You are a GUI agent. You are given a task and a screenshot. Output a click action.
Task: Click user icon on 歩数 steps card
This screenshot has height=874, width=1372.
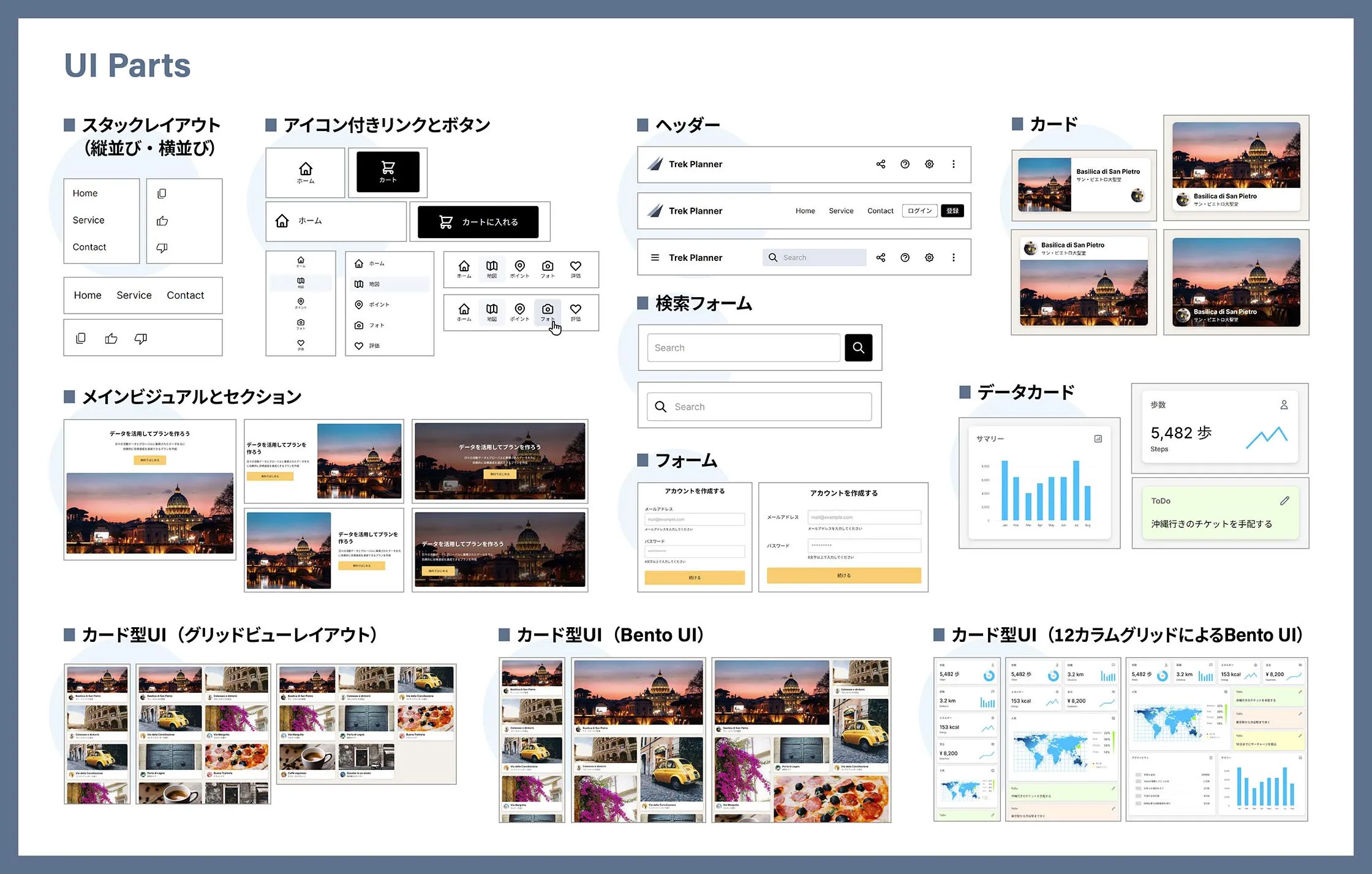1284,405
